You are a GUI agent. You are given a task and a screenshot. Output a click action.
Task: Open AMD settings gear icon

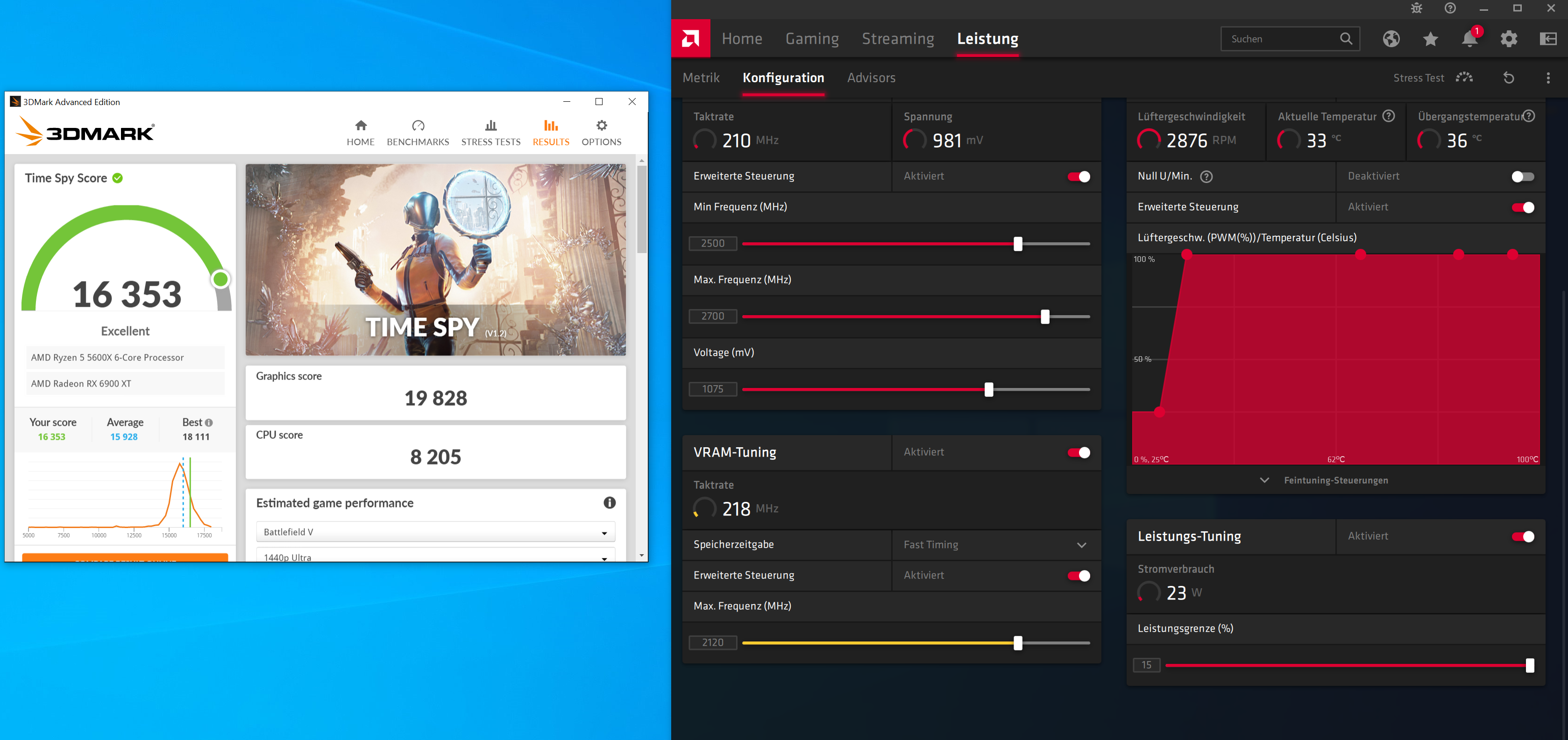coord(1509,39)
